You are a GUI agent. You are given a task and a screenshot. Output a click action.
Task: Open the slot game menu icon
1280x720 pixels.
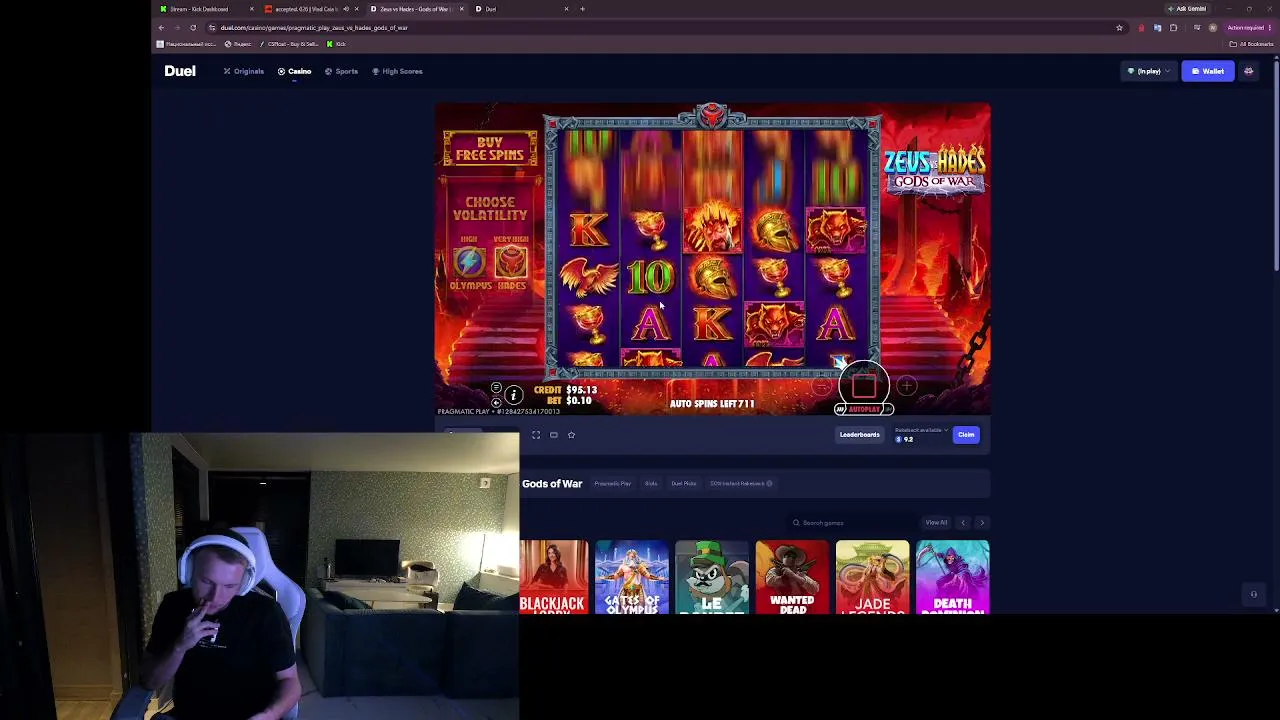pos(496,388)
